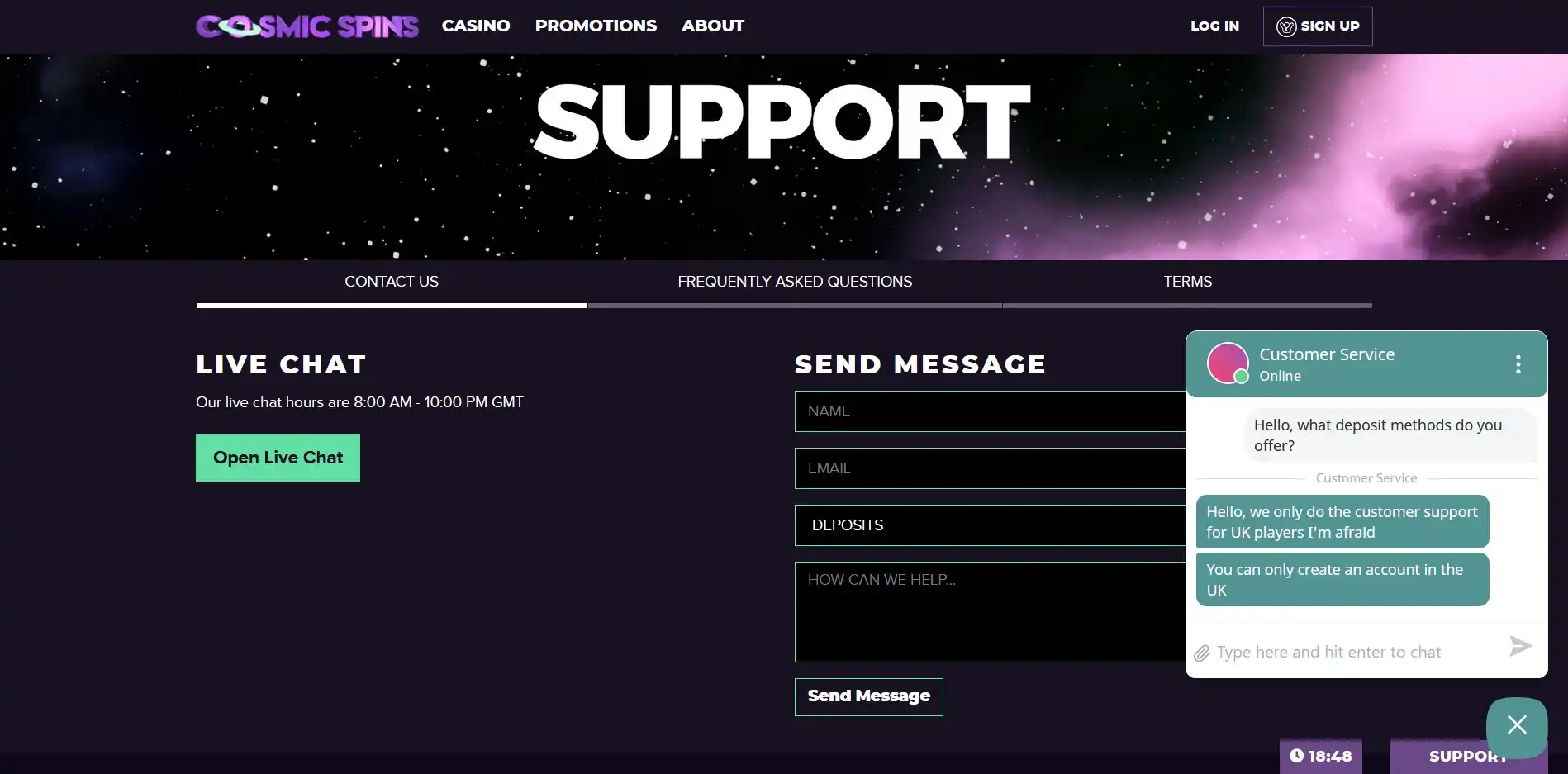The width and height of the screenshot is (1568, 774).
Task: Expand the DEPOSITS subject dropdown
Action: (990, 525)
